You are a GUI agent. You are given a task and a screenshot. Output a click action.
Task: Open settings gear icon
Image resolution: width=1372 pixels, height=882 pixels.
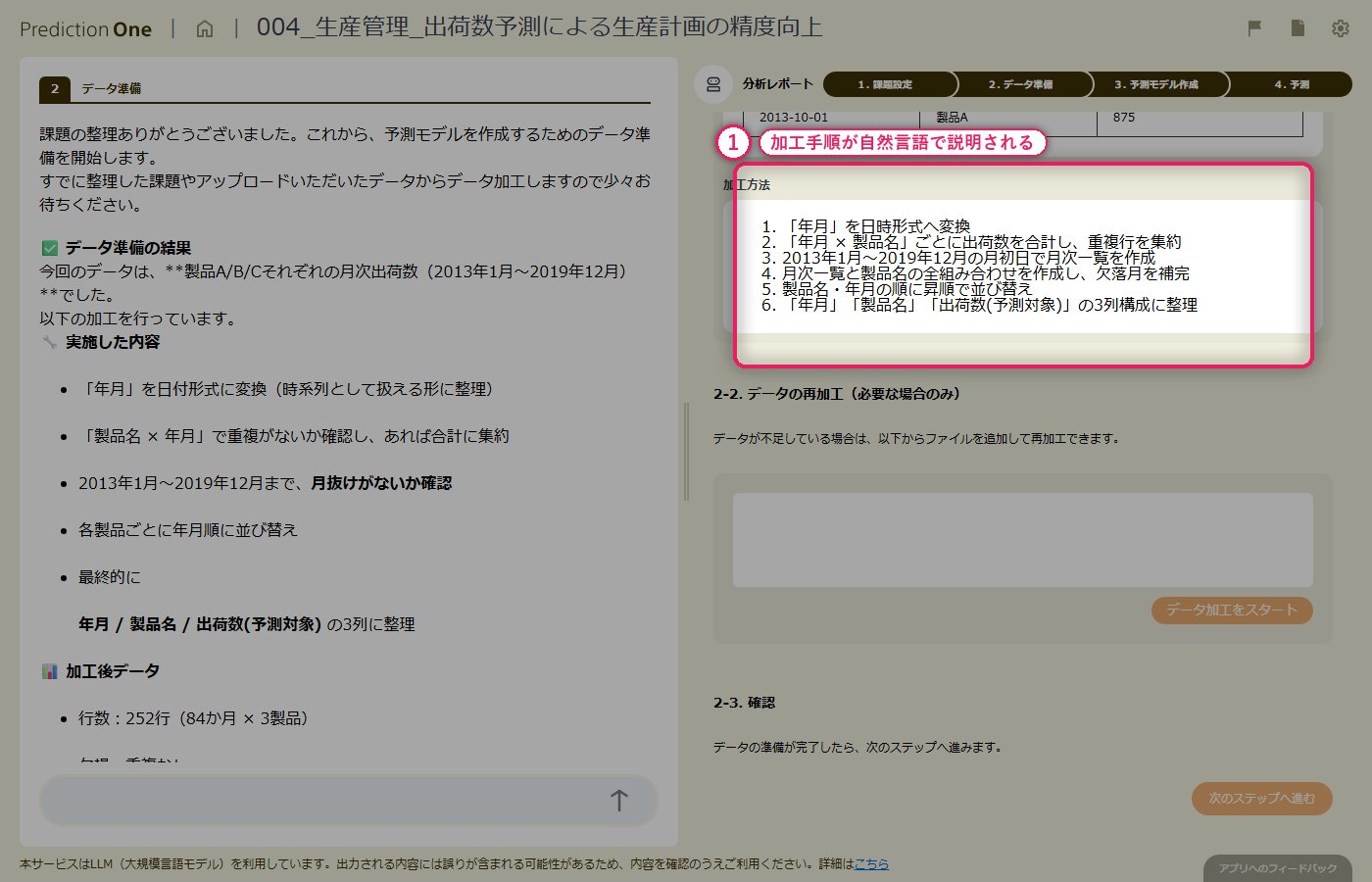[x=1341, y=28]
